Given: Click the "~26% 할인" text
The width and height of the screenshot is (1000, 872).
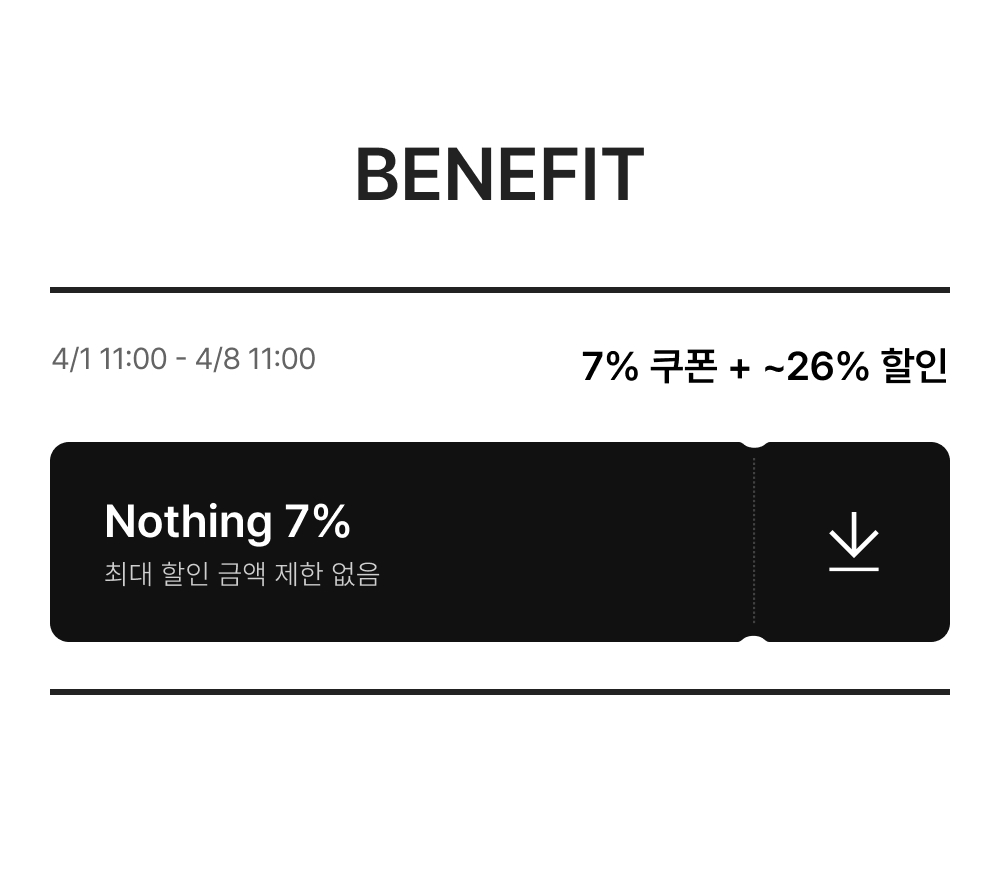Looking at the screenshot, I should 855,367.
